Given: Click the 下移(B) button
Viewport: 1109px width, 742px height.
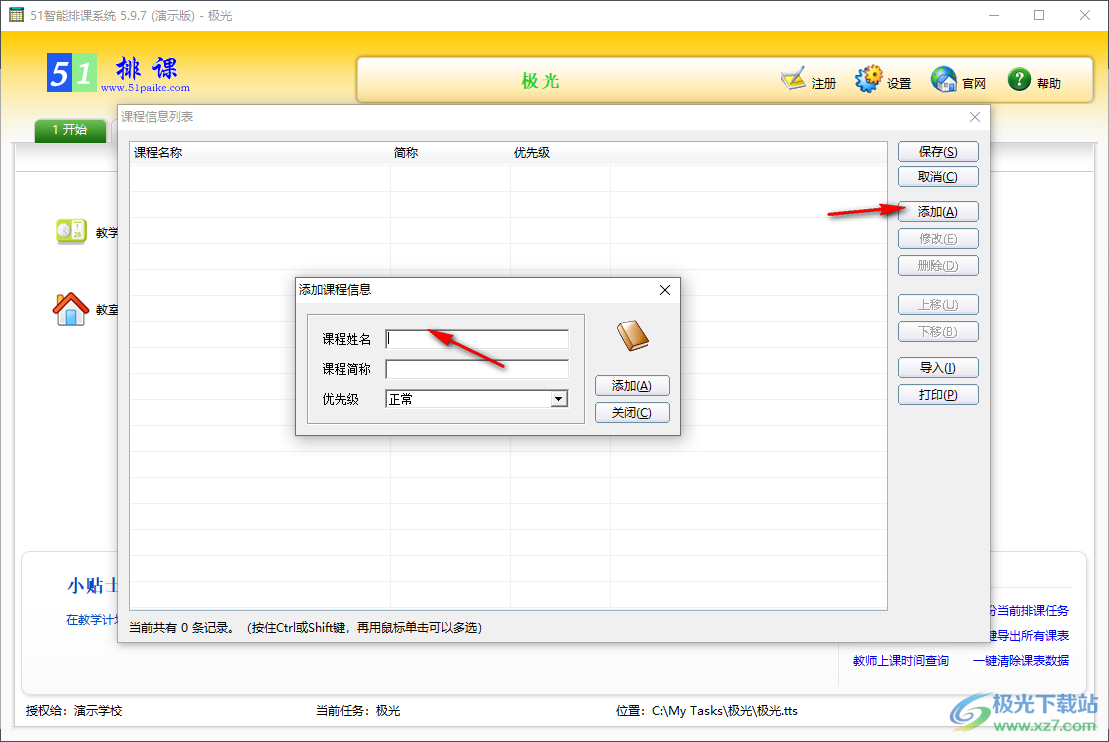Looking at the screenshot, I should point(938,331).
